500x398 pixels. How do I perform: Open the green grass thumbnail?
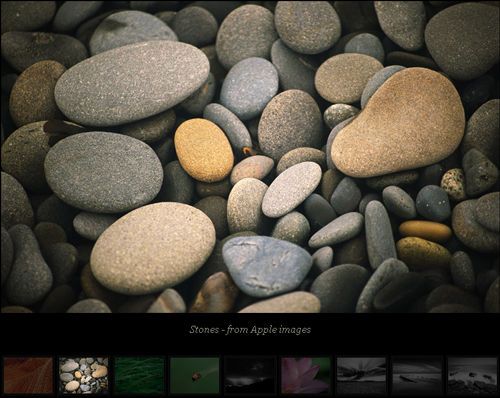pos(139,375)
